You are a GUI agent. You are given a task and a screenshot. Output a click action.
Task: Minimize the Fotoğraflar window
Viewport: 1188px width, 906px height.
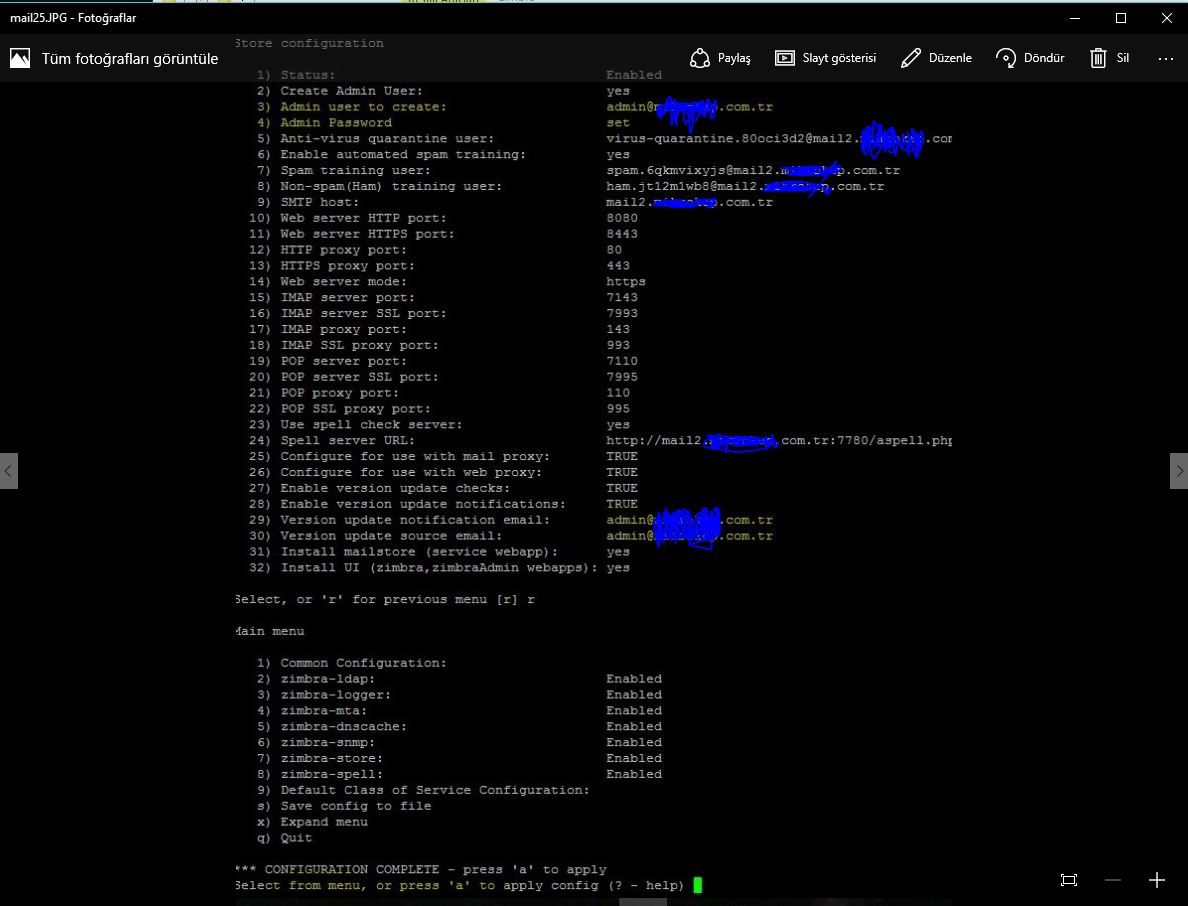pos(1074,18)
